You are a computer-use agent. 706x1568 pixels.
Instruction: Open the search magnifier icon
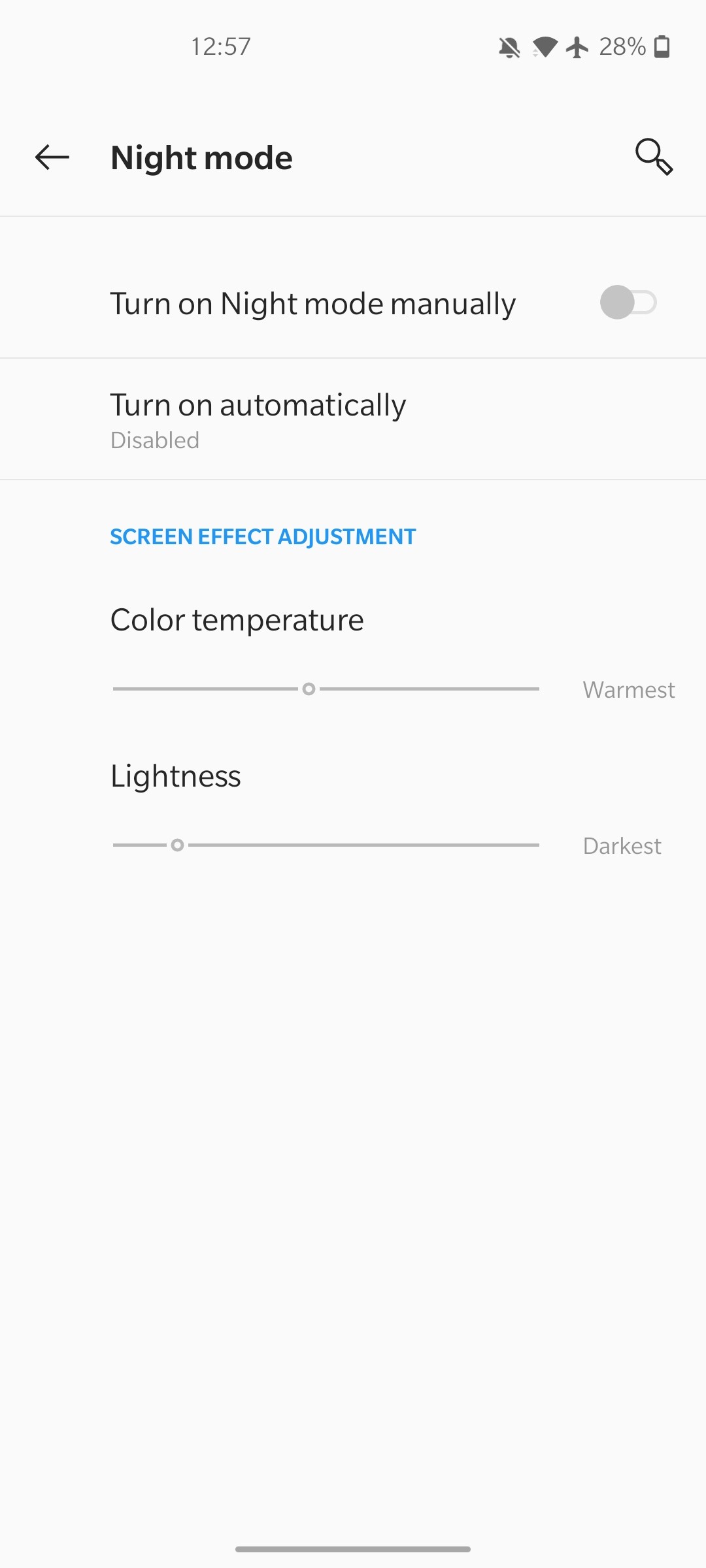pos(654,157)
